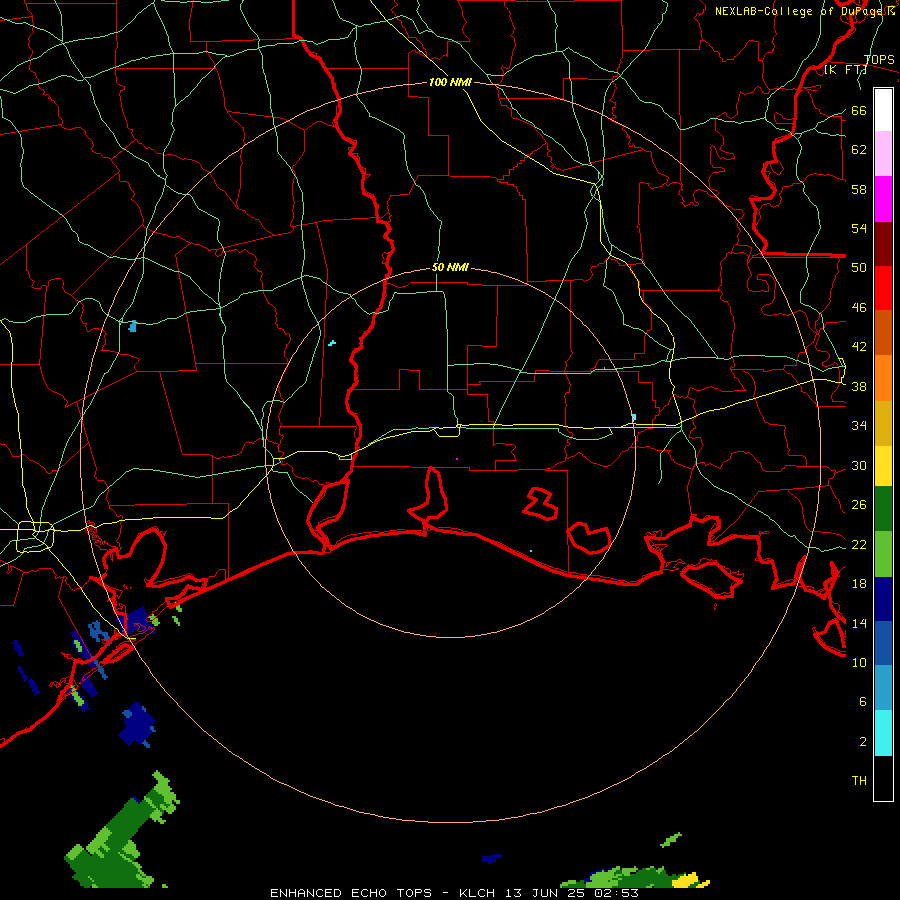Click the "TH" threshold label
The height and width of the screenshot is (900, 900).
[859, 781]
